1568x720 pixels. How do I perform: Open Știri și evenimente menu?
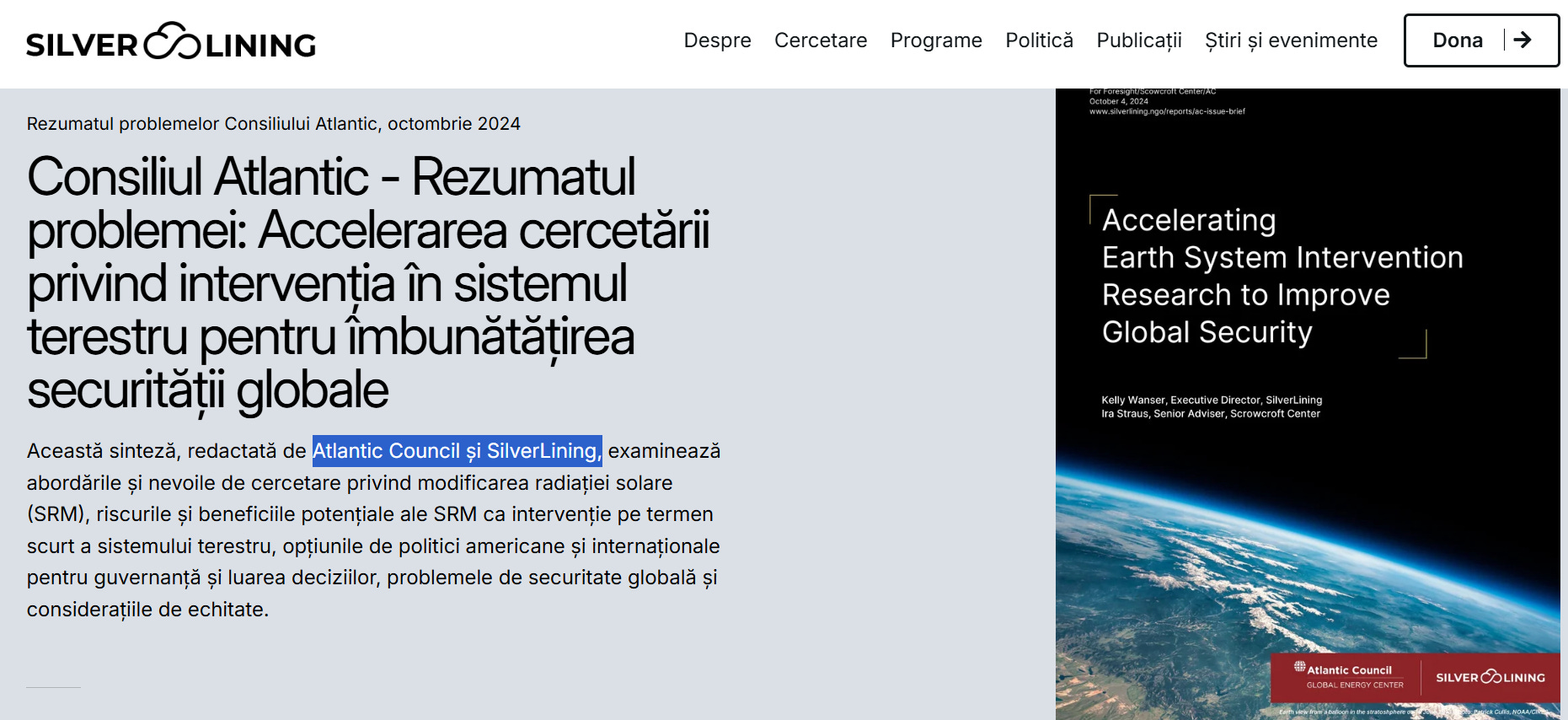1291,40
